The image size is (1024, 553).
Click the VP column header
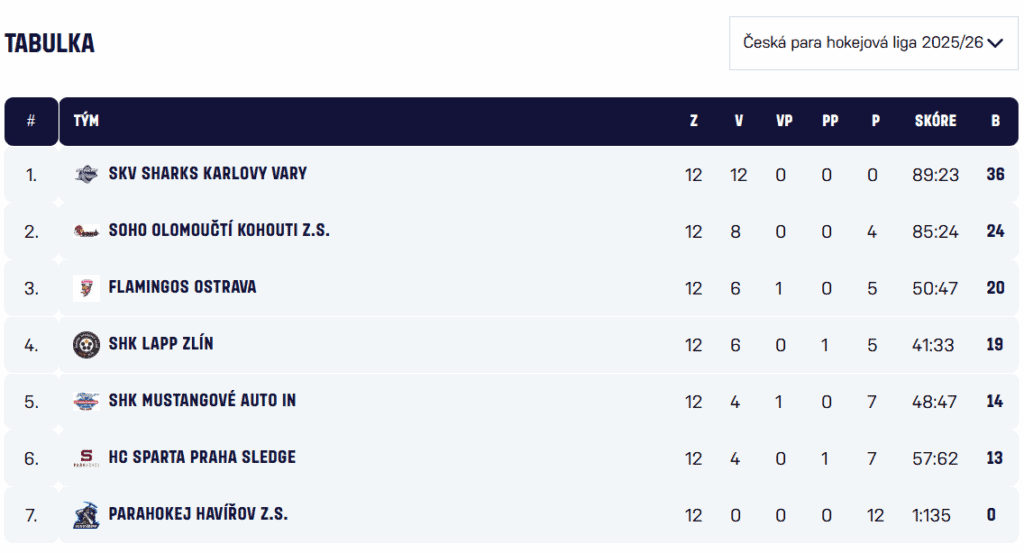tap(784, 121)
